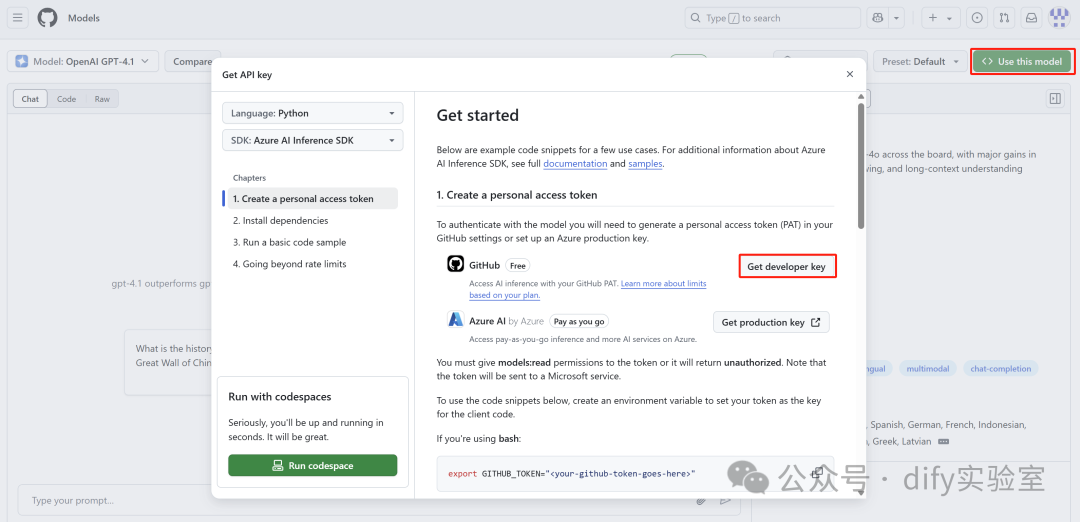
Task: Close the Get API key dialog
Action: [x=850, y=74]
